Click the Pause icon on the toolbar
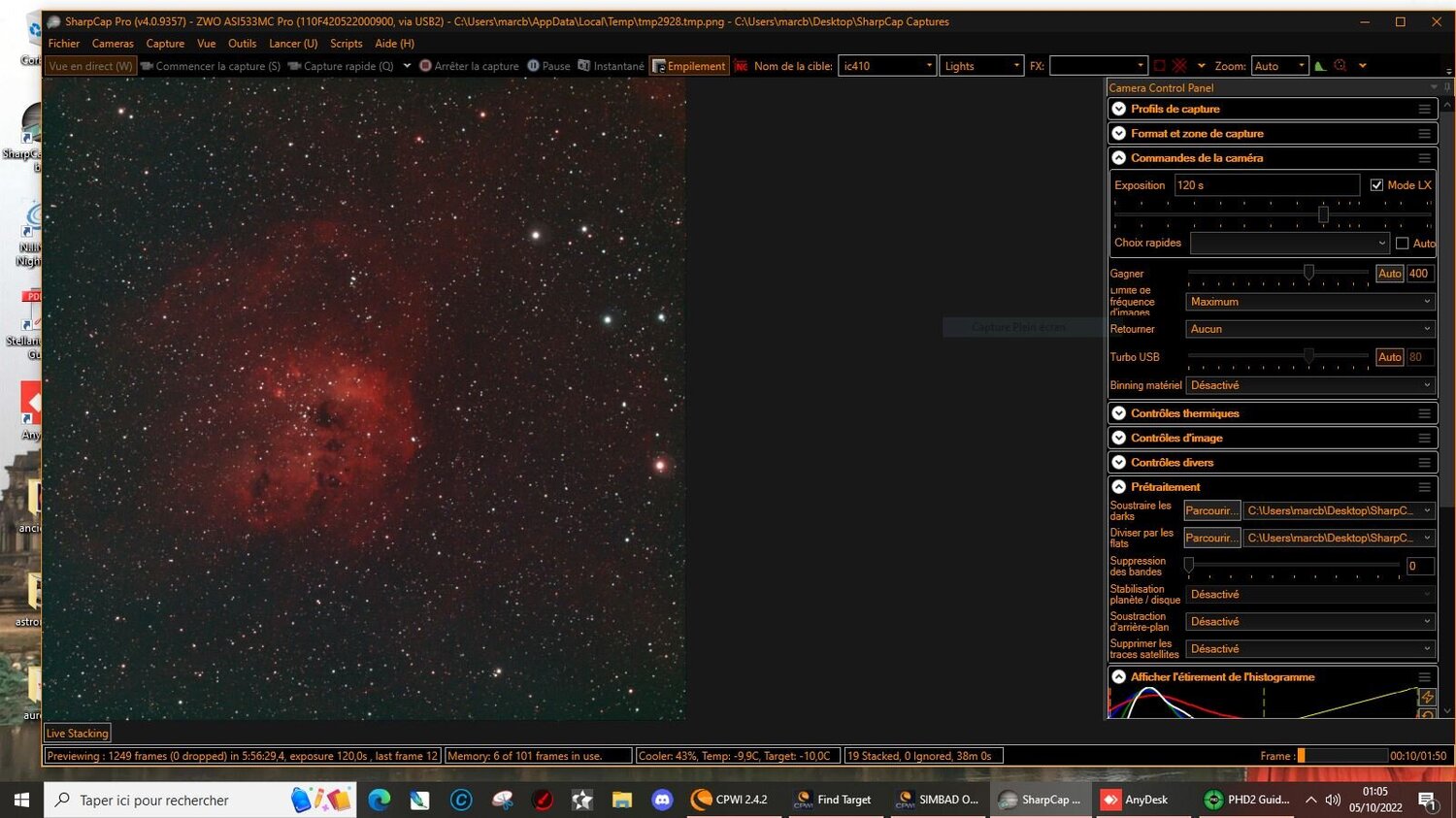Screen dimensions: 1456x818 tap(534, 65)
